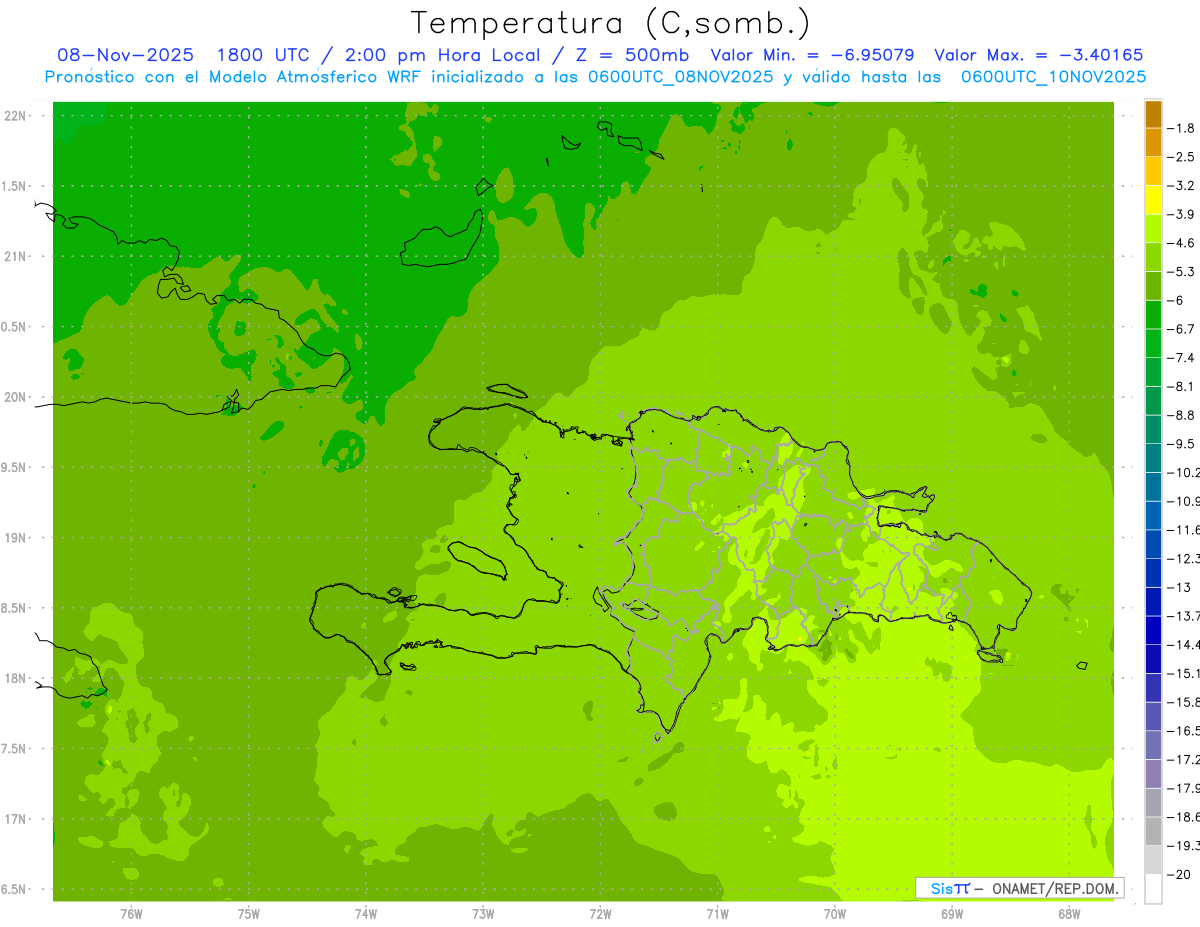
Task: Click the "-20" legend value
Action: click(x=1181, y=874)
